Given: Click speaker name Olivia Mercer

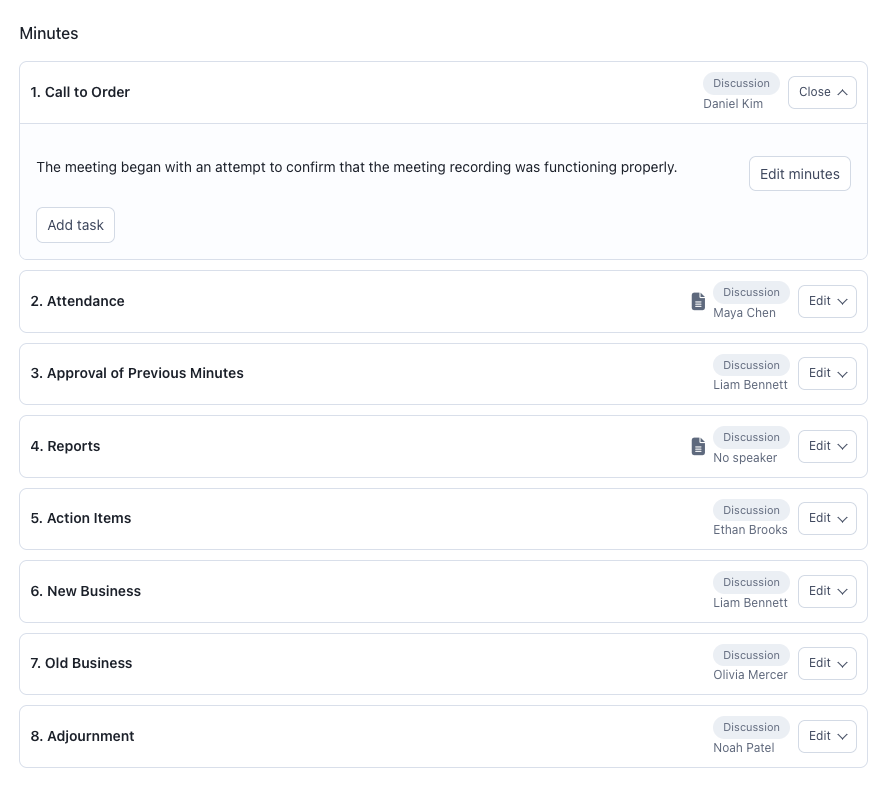Looking at the screenshot, I should pyautogui.click(x=750, y=675).
